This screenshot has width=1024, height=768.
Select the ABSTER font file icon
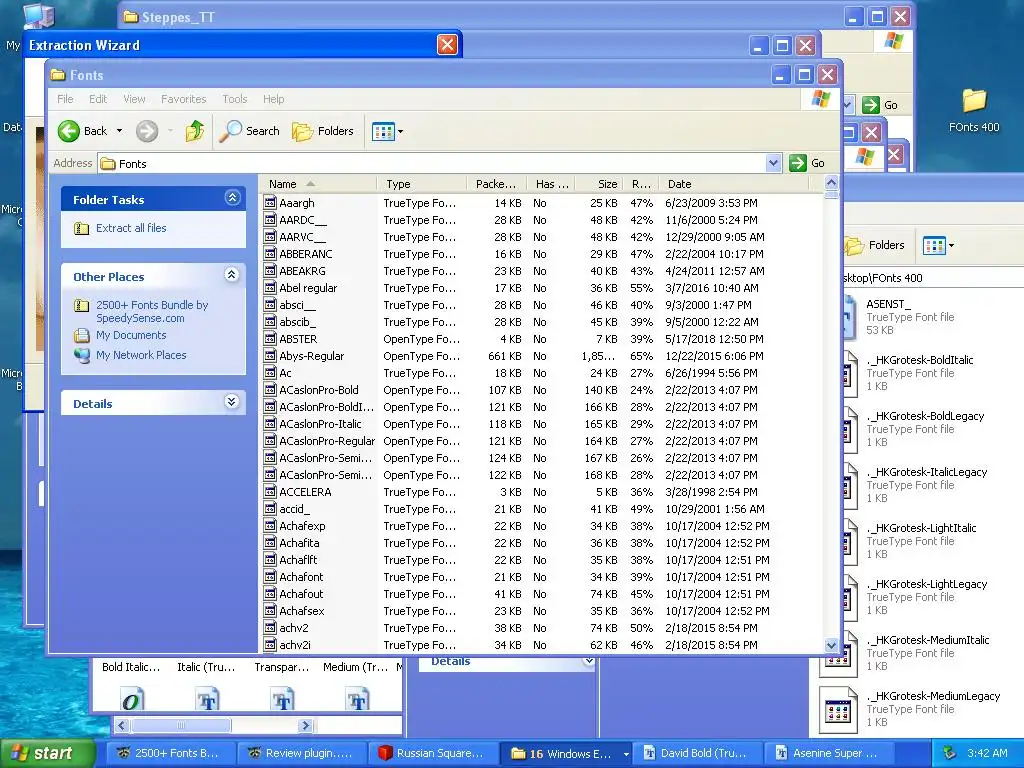click(270, 339)
